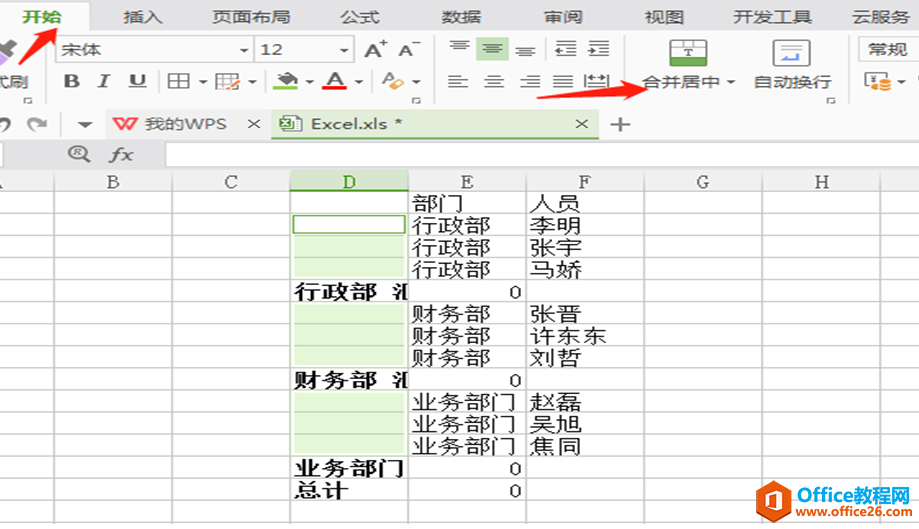Align text left
Screen dimensions: 919x529
[x=458, y=81]
